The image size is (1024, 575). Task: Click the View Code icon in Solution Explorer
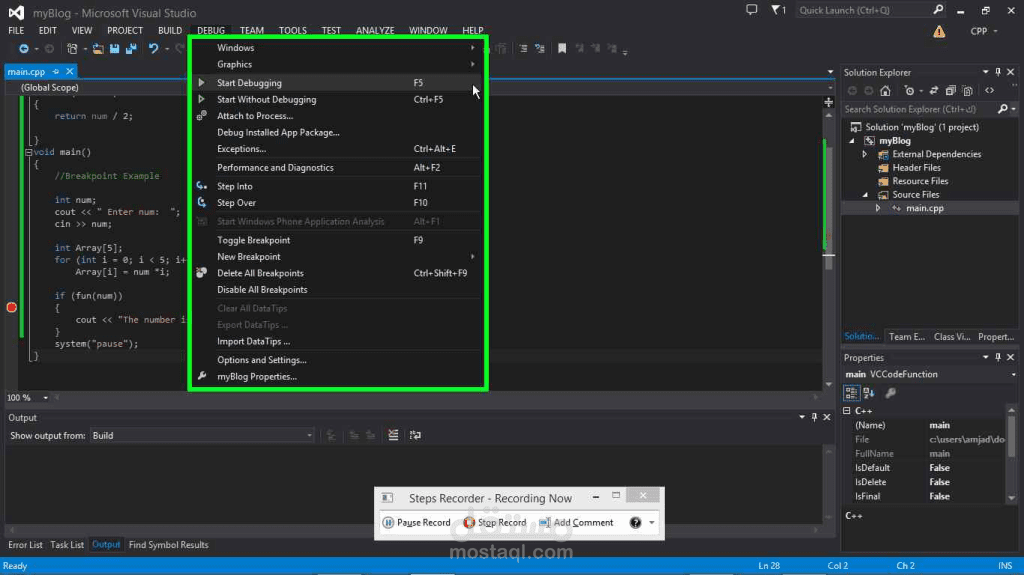pos(989,91)
